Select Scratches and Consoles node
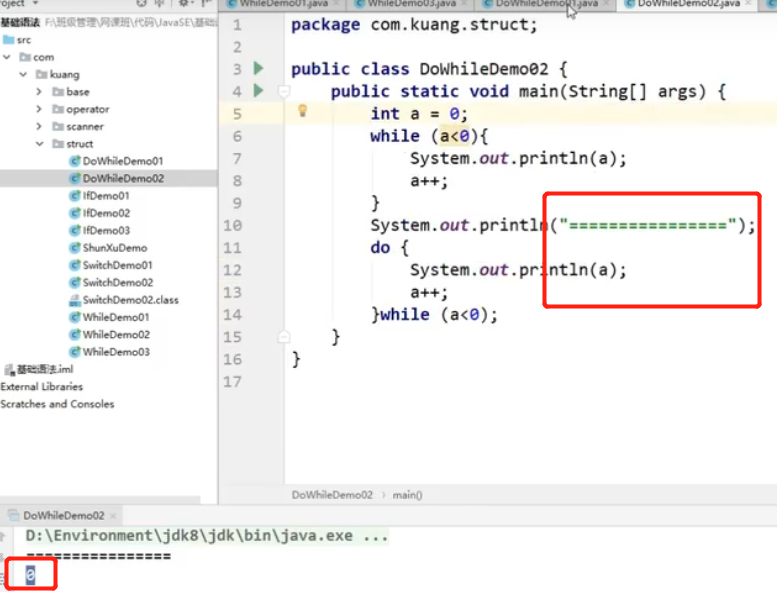Image resolution: width=777 pixels, height=592 pixels. (57, 404)
